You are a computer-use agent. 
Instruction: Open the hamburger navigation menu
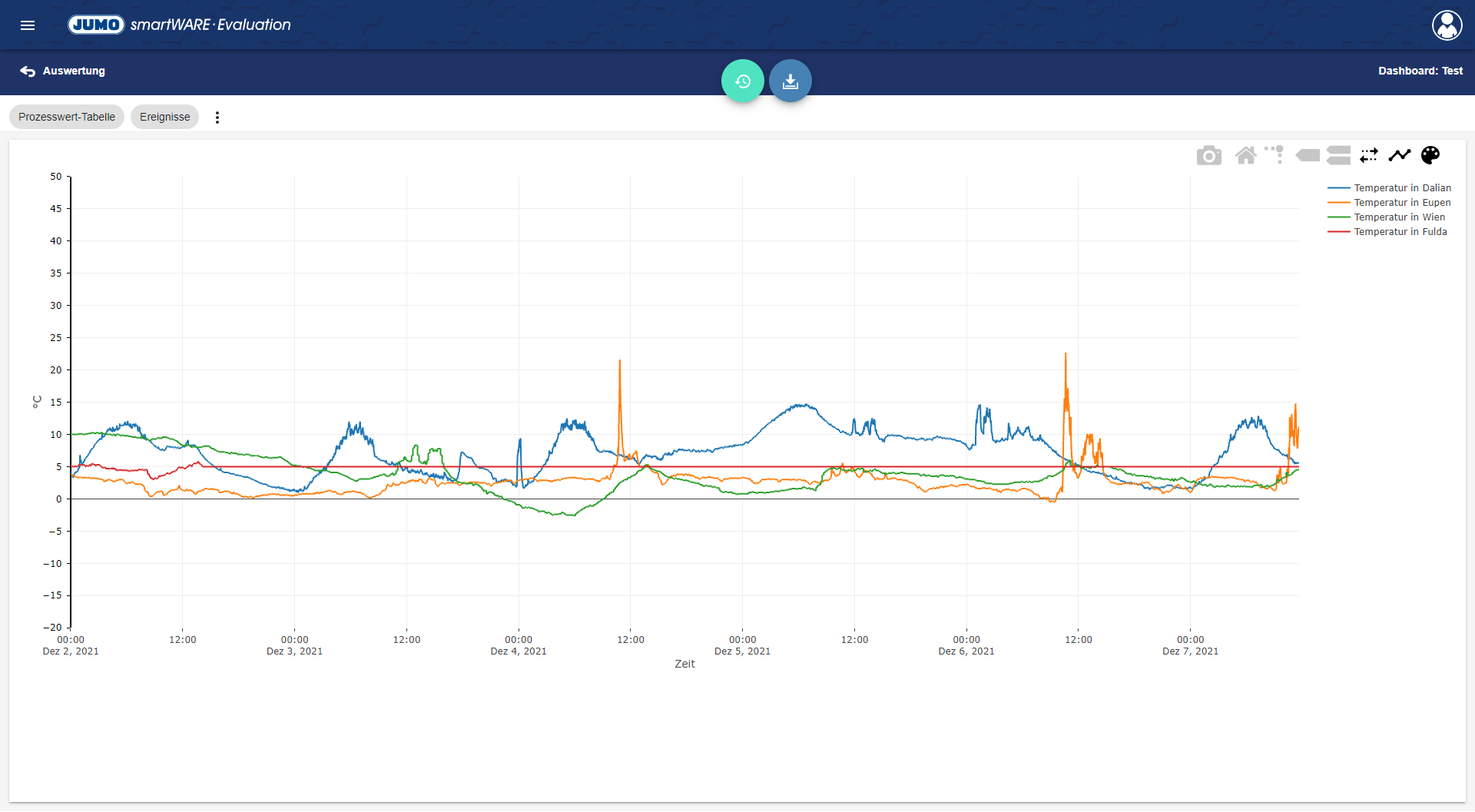28,25
